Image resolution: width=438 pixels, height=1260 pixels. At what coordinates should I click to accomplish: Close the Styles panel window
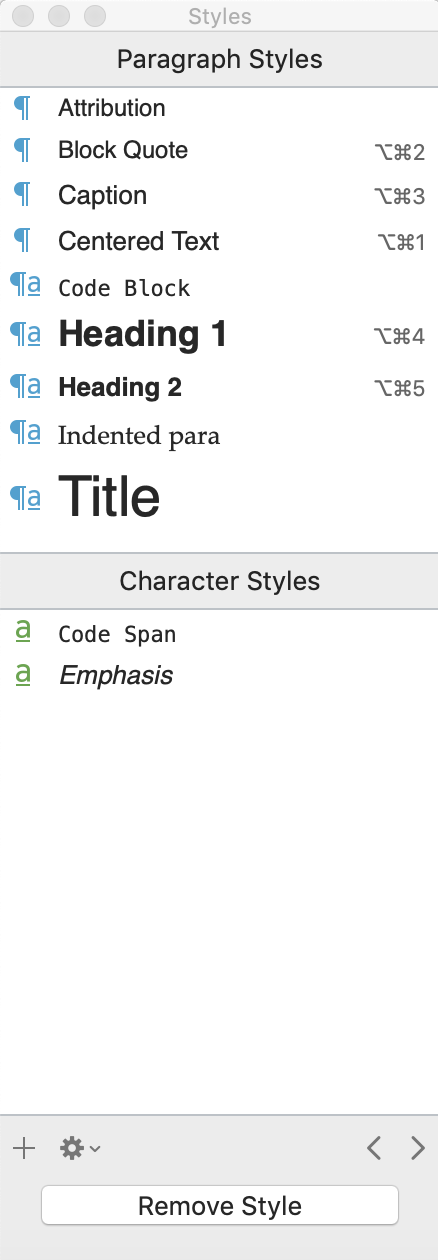click(x=23, y=16)
